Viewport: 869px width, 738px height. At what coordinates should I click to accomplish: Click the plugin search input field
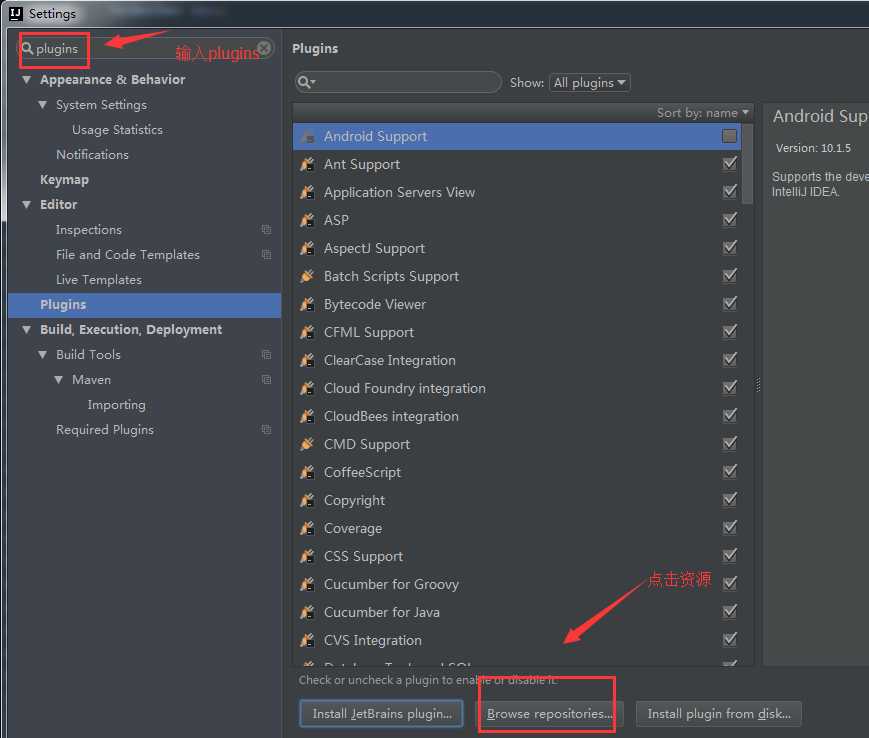[398, 83]
